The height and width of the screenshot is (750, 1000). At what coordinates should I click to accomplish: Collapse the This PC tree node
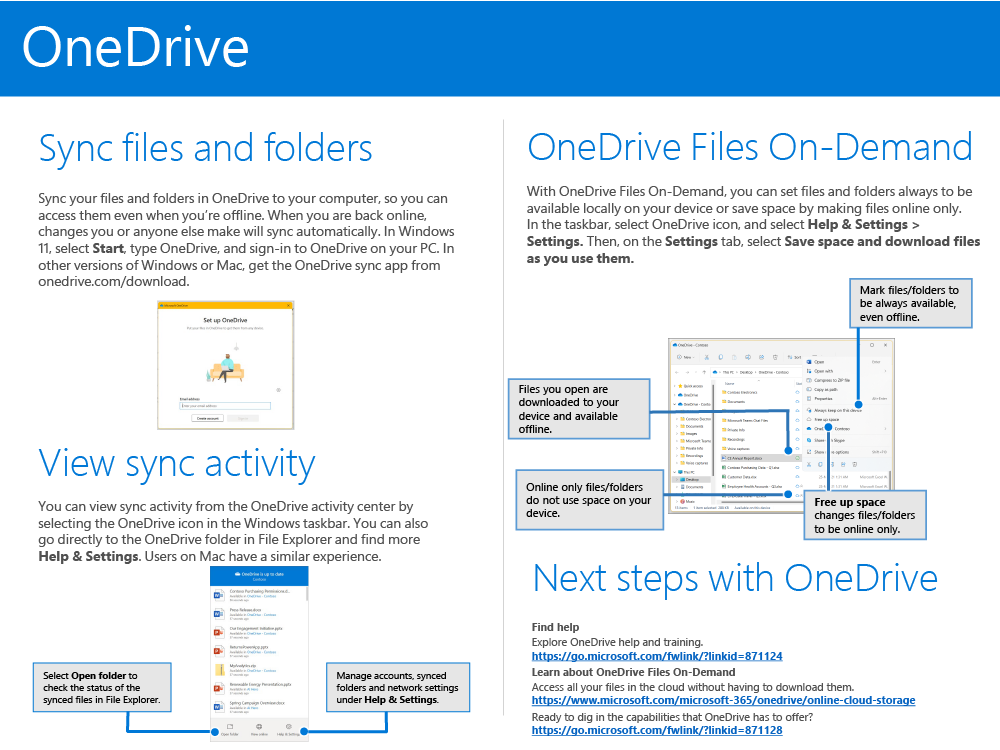pos(675,472)
